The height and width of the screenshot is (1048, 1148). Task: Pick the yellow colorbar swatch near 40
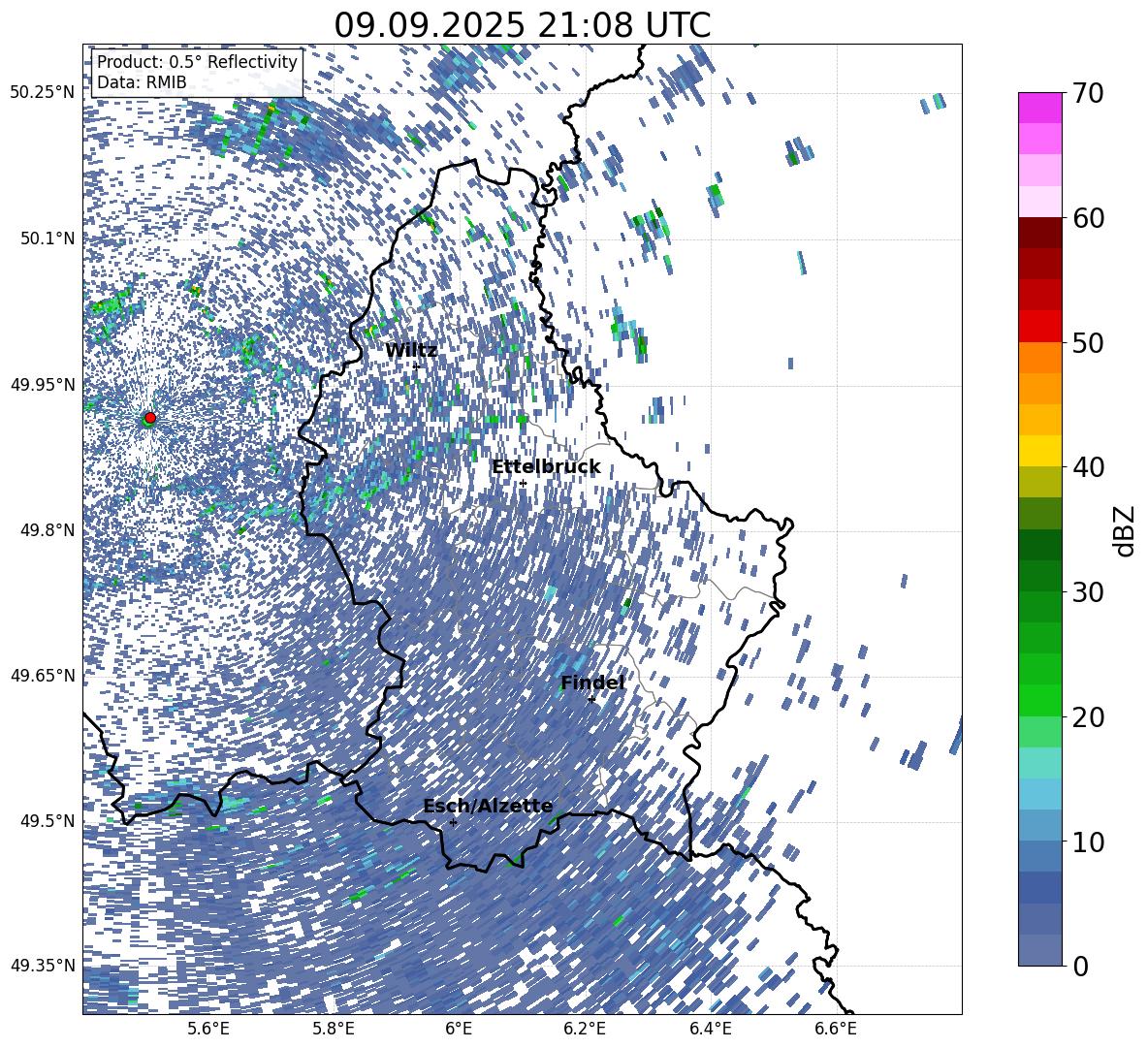[1039, 451]
